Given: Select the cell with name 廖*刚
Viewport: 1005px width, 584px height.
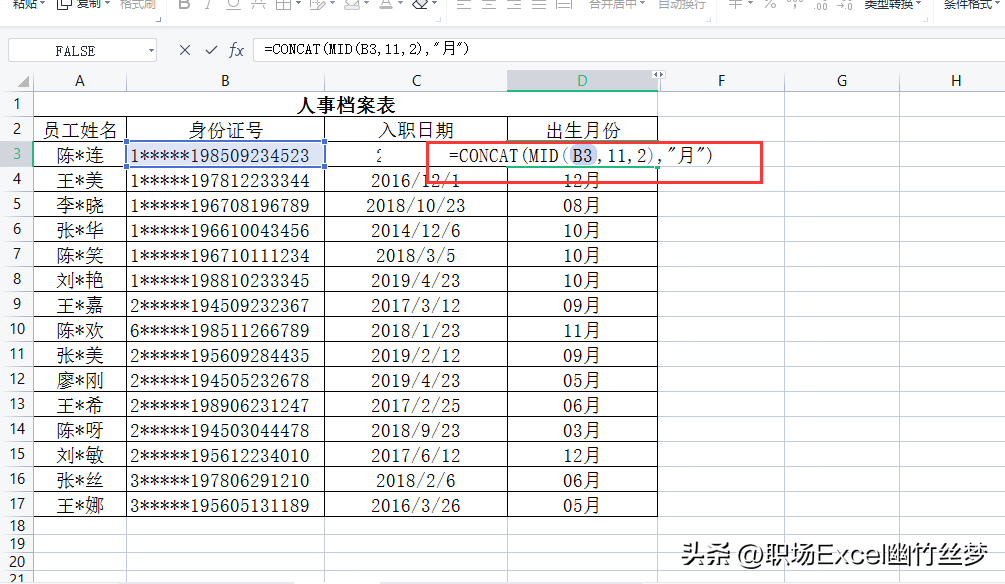Looking at the screenshot, I should pyautogui.click(x=80, y=380).
